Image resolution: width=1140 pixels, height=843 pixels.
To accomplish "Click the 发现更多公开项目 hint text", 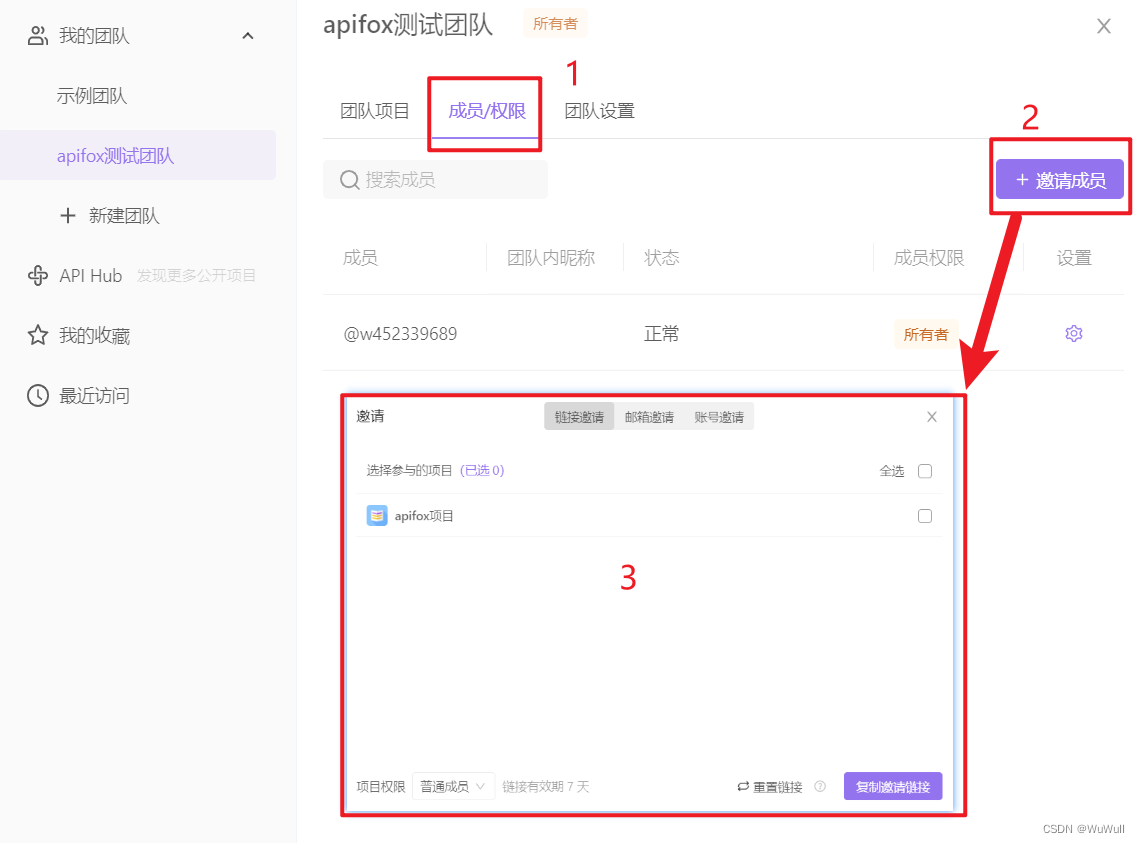I will point(196,276).
